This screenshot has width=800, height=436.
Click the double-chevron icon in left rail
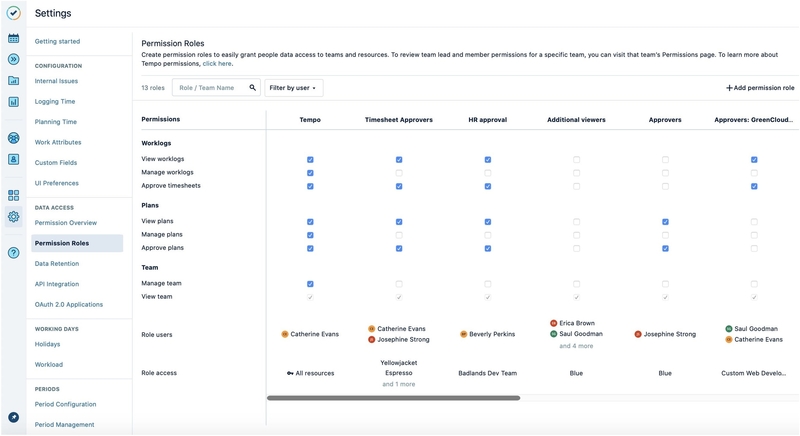[13, 59]
